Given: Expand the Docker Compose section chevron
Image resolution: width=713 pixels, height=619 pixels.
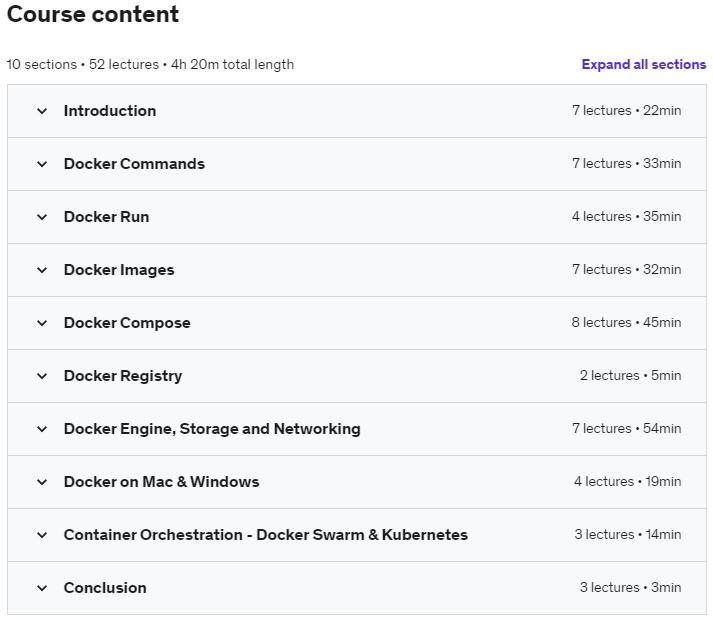Looking at the screenshot, I should coord(42,323).
